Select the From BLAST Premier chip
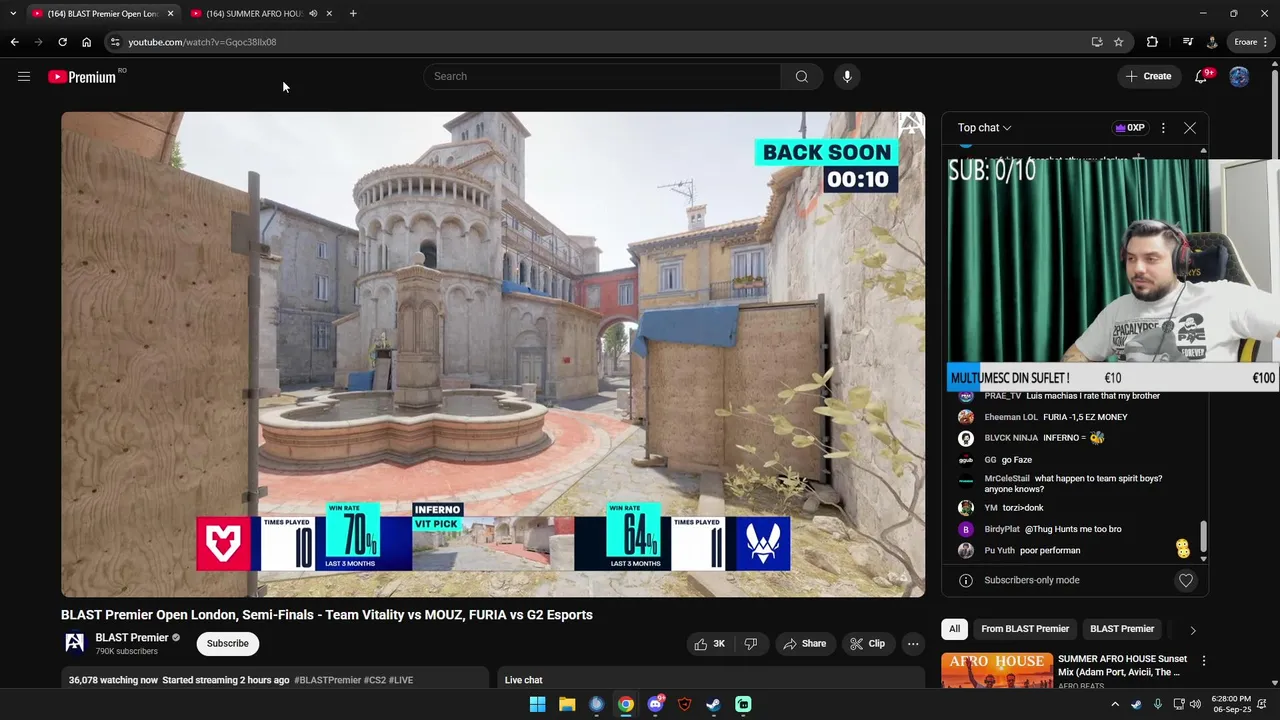 [1025, 629]
